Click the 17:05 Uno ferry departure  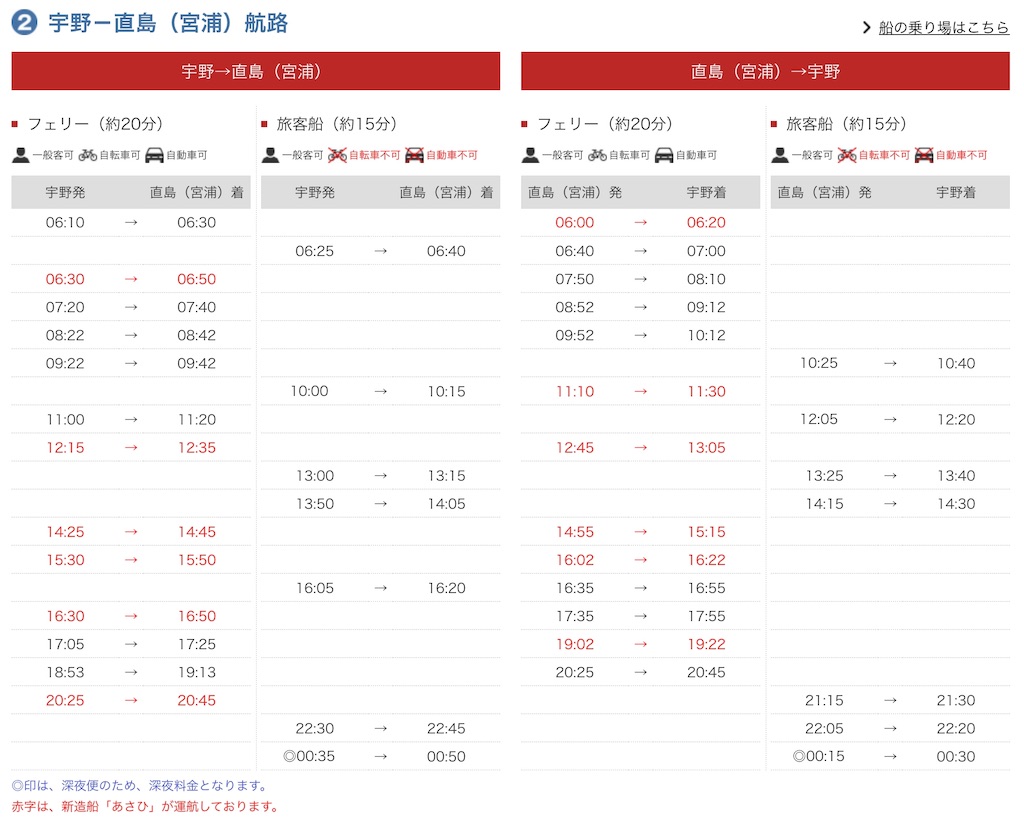click(x=65, y=645)
